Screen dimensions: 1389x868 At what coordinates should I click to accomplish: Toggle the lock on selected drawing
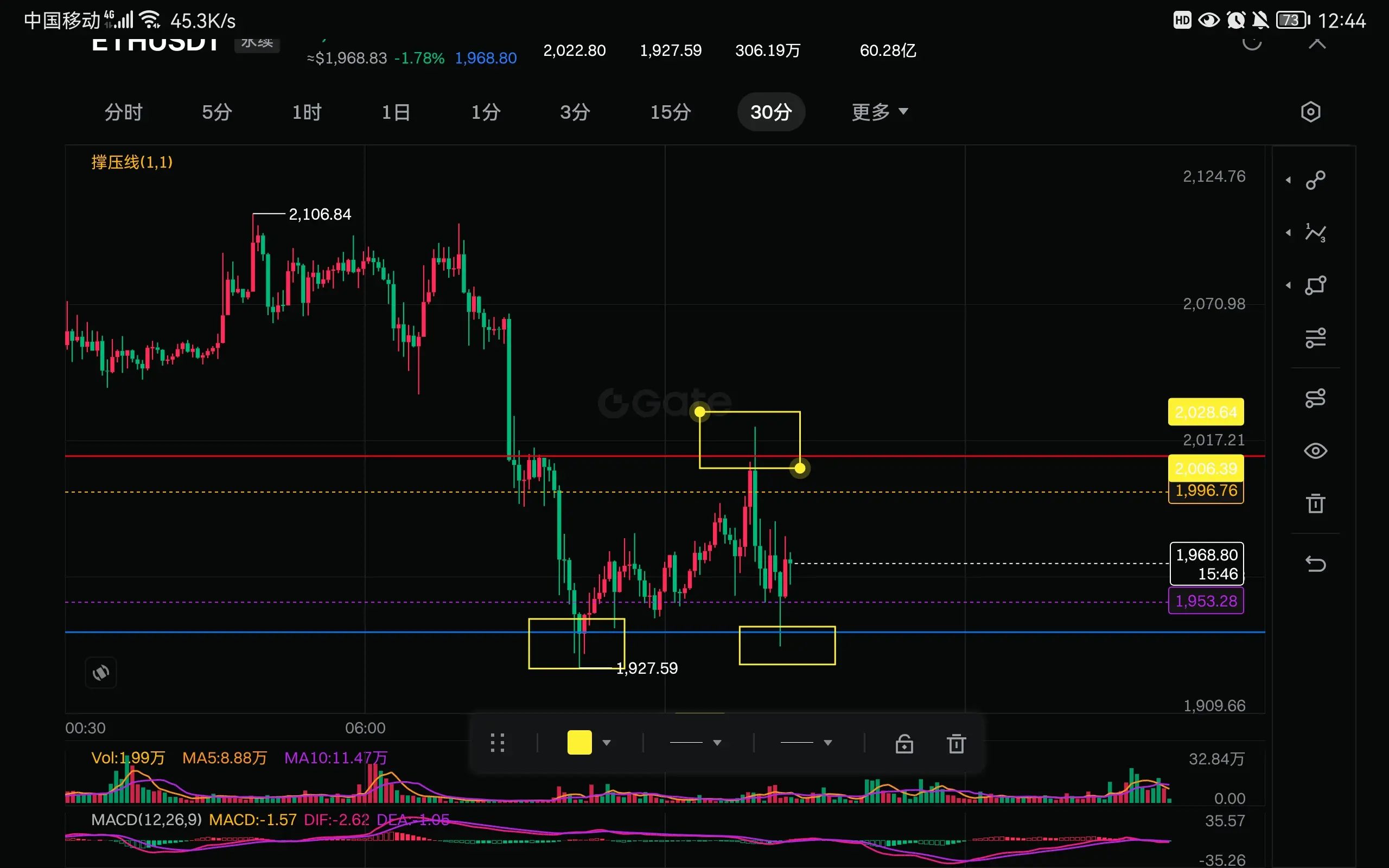(904, 743)
